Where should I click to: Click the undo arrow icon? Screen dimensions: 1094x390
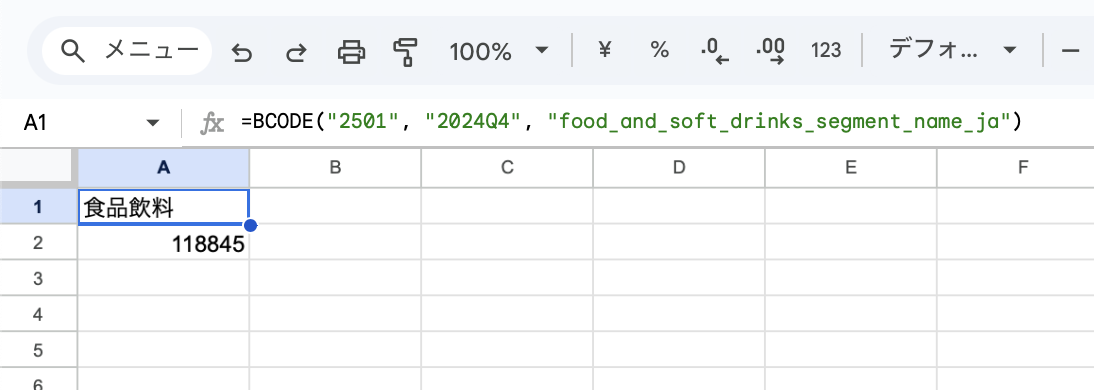click(241, 52)
